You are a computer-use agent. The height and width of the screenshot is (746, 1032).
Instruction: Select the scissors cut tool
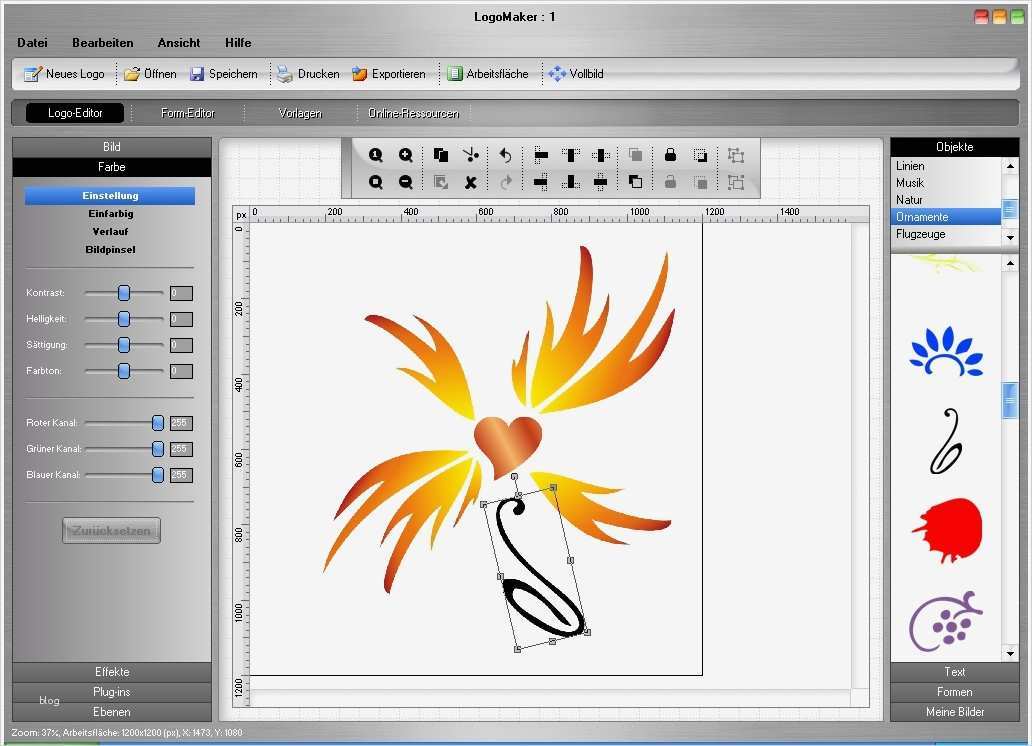[x=470, y=155]
